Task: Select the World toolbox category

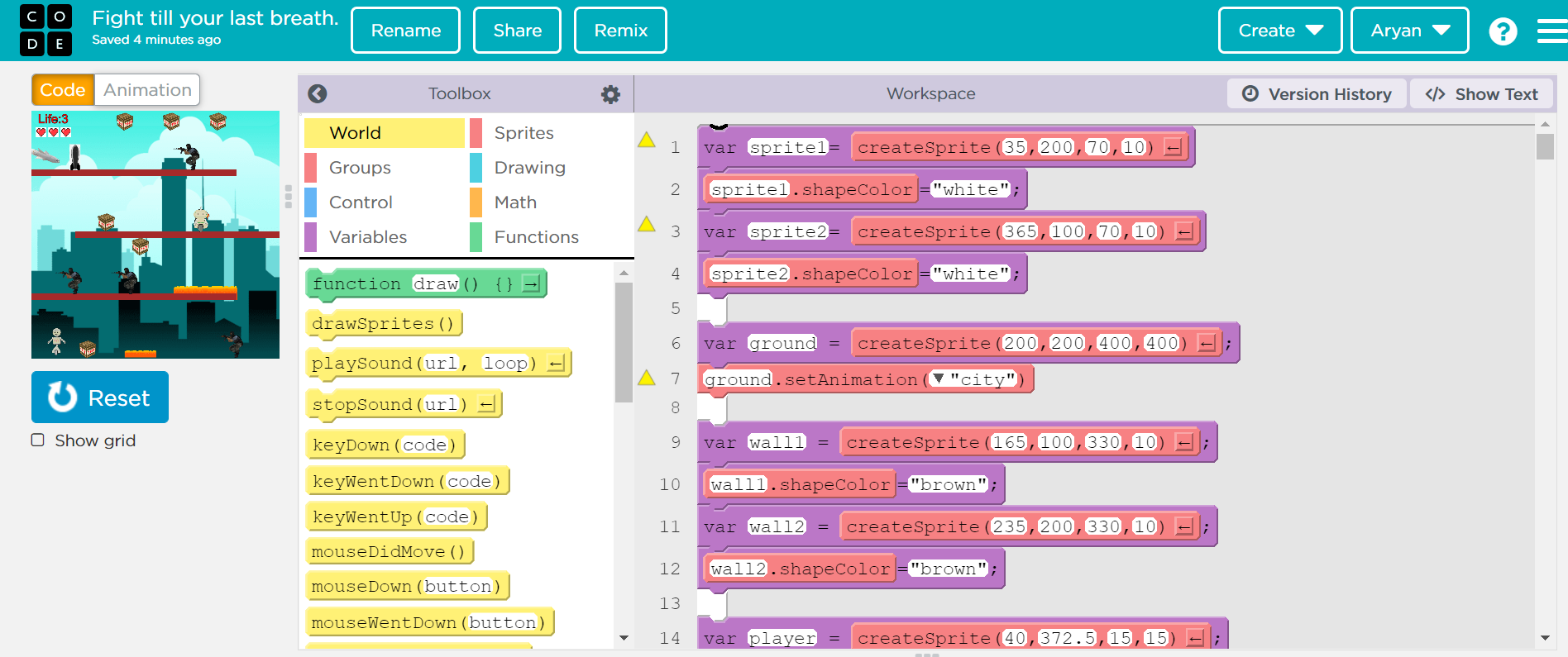Action: click(x=385, y=133)
